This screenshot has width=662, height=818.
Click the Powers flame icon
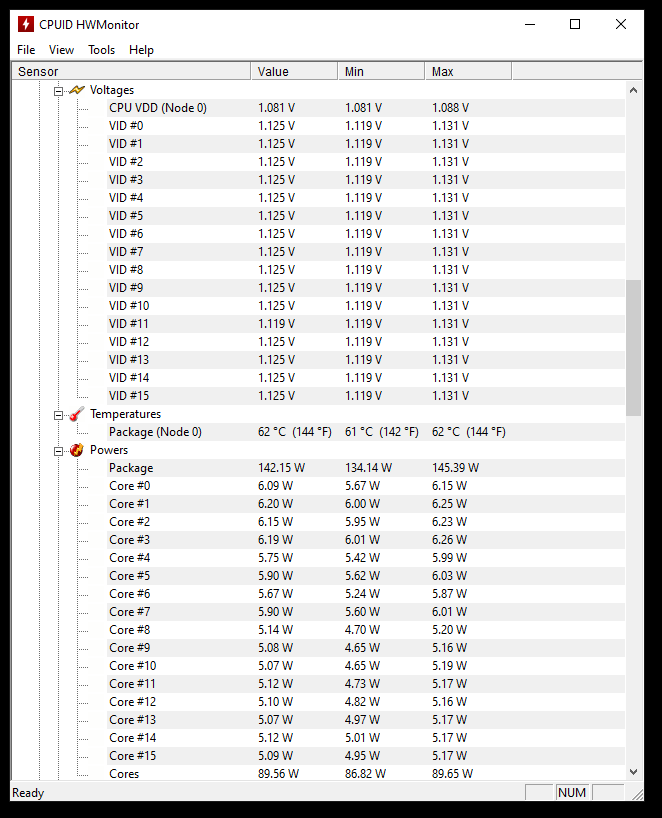(77, 450)
